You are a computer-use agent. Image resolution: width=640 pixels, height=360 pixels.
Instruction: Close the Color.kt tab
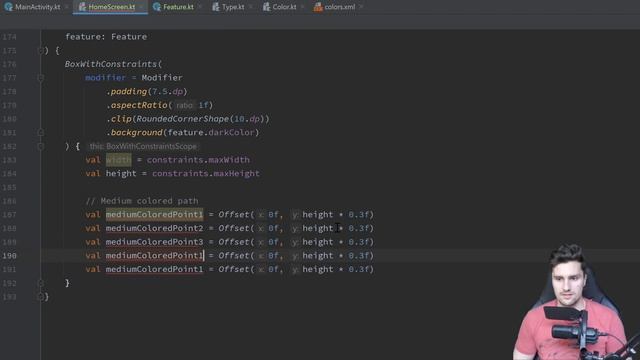pos(302,7)
